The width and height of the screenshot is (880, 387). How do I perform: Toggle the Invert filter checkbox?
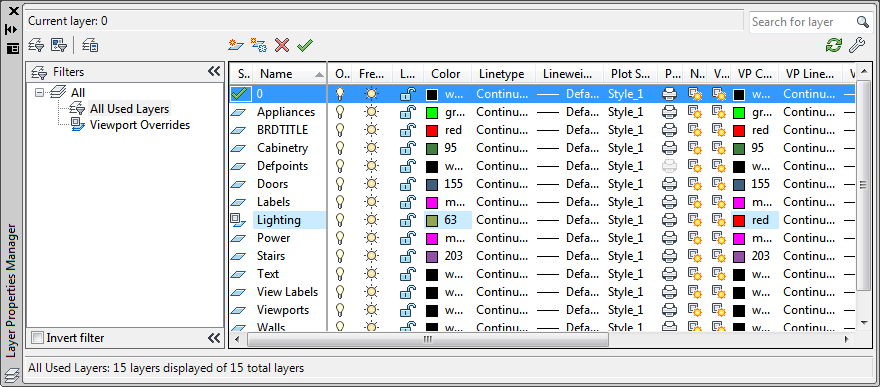[x=38, y=338]
